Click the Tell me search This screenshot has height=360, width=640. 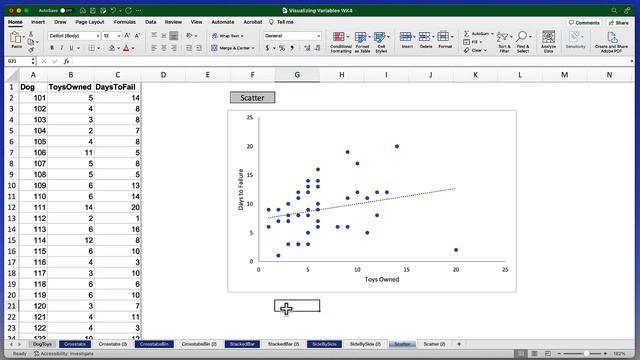[x=282, y=22]
